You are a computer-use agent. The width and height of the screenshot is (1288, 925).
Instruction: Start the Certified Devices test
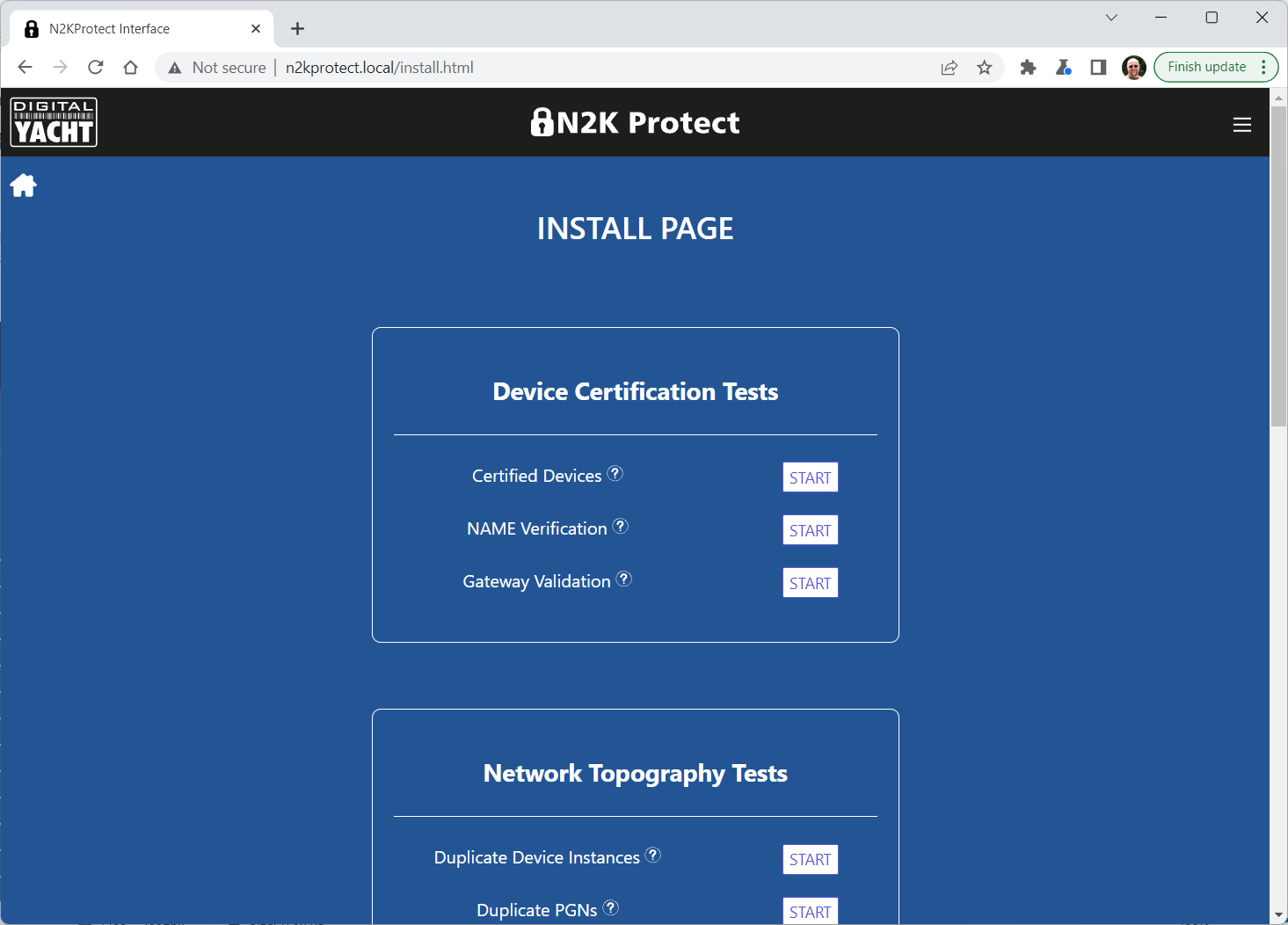(x=810, y=477)
